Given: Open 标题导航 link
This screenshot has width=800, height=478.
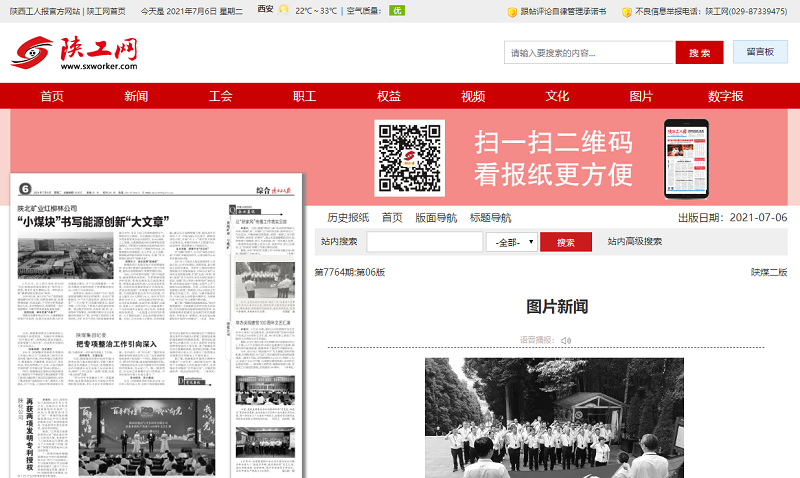Looking at the screenshot, I should coord(490,218).
